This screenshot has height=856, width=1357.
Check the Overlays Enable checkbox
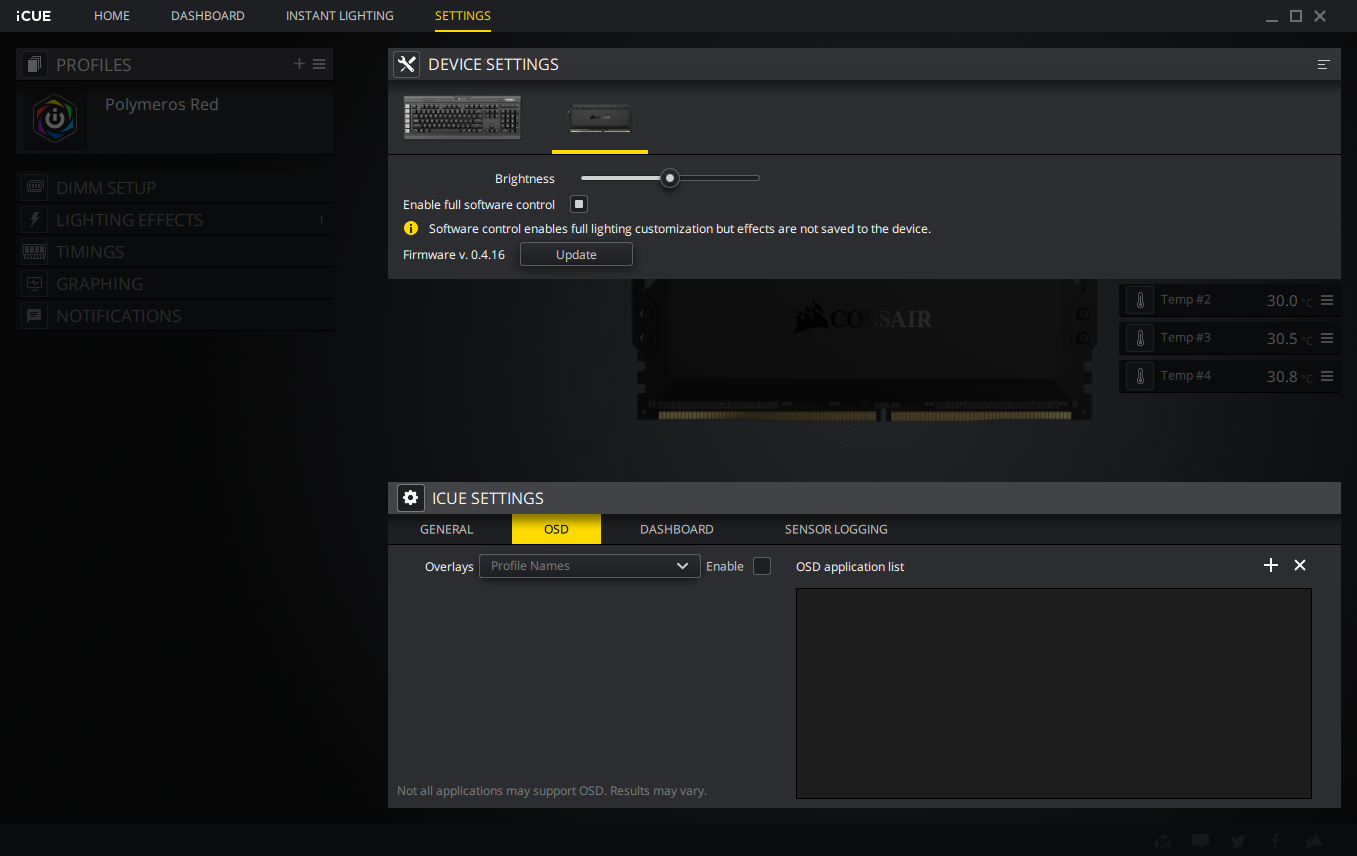click(762, 566)
